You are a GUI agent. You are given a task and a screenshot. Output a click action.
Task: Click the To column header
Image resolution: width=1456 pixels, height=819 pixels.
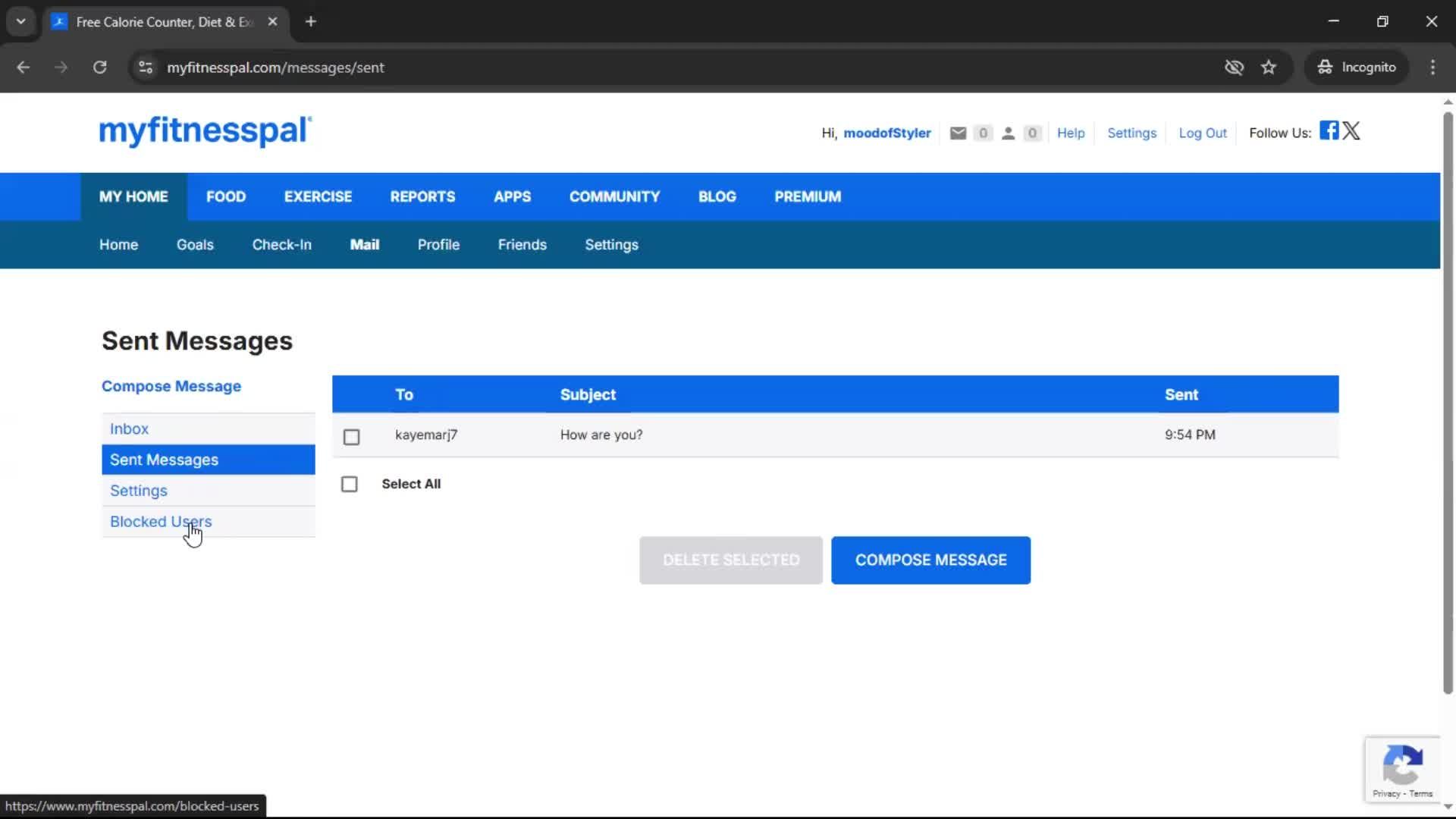(x=403, y=395)
